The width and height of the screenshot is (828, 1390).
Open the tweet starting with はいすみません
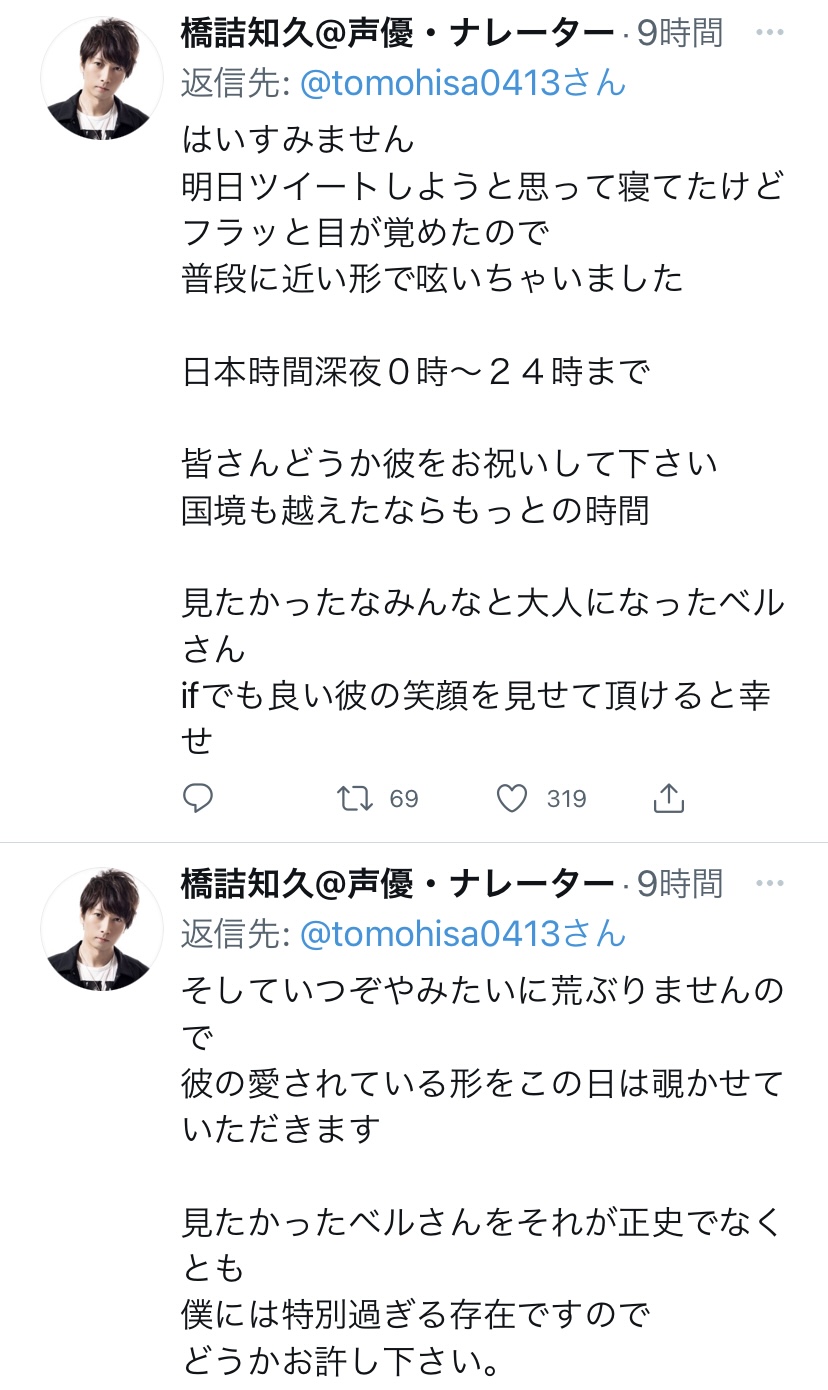(298, 139)
